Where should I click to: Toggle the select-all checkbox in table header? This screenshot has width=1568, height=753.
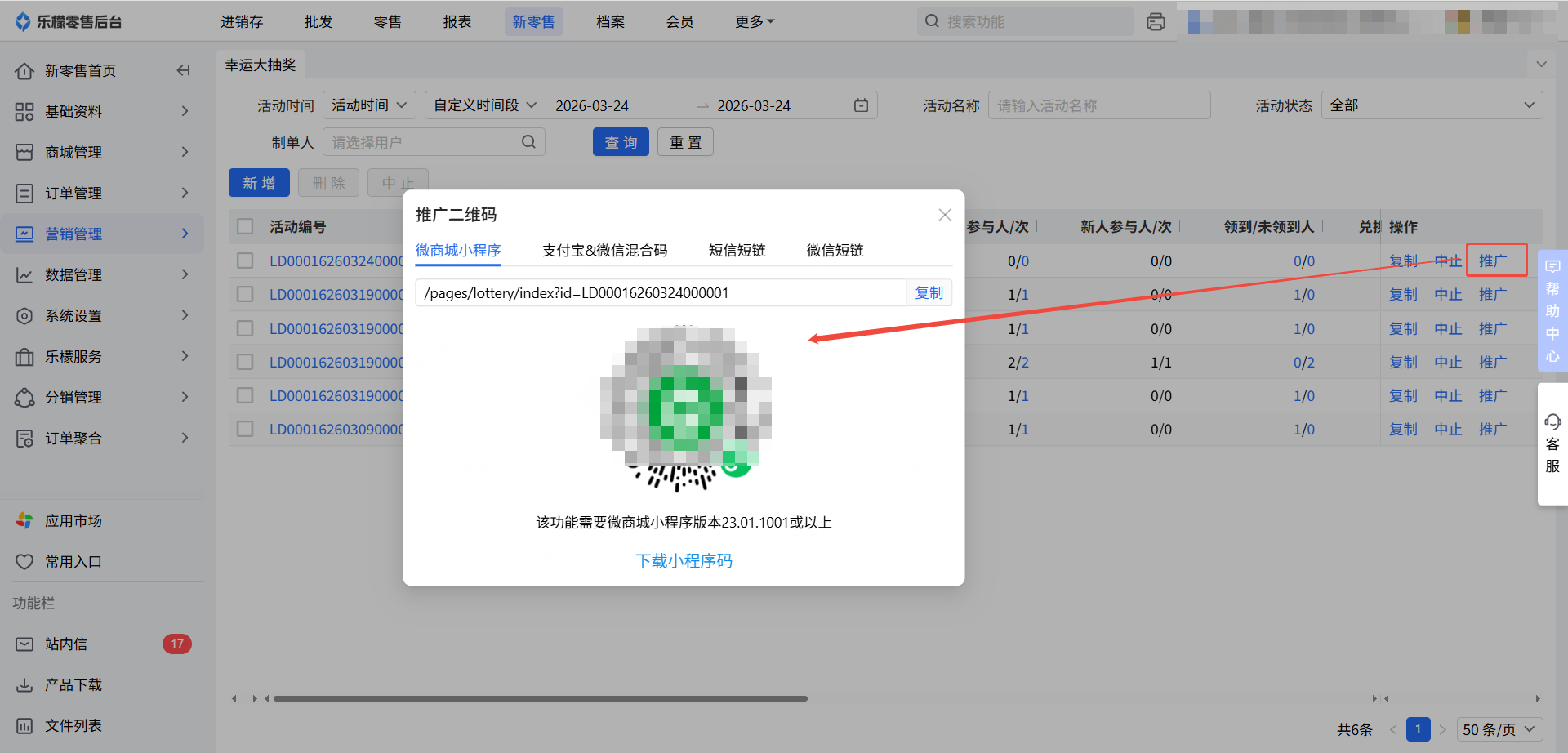(x=245, y=226)
